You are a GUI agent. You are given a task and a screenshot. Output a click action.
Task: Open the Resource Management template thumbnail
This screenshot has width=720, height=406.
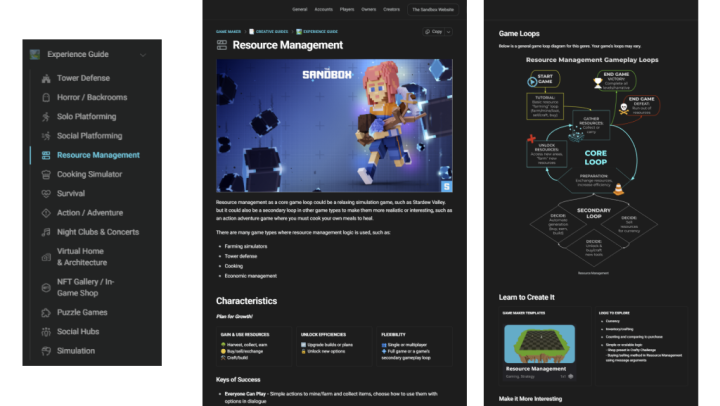(x=540, y=344)
